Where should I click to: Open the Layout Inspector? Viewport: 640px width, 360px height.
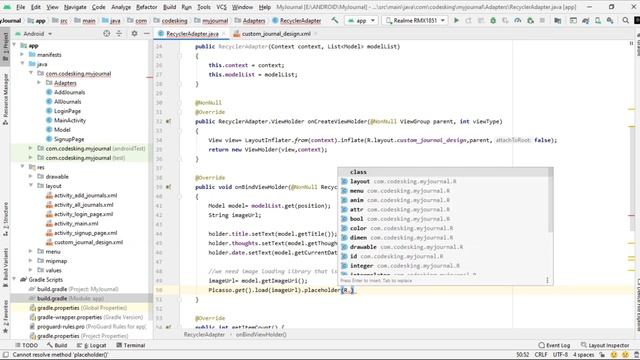coord(605,345)
